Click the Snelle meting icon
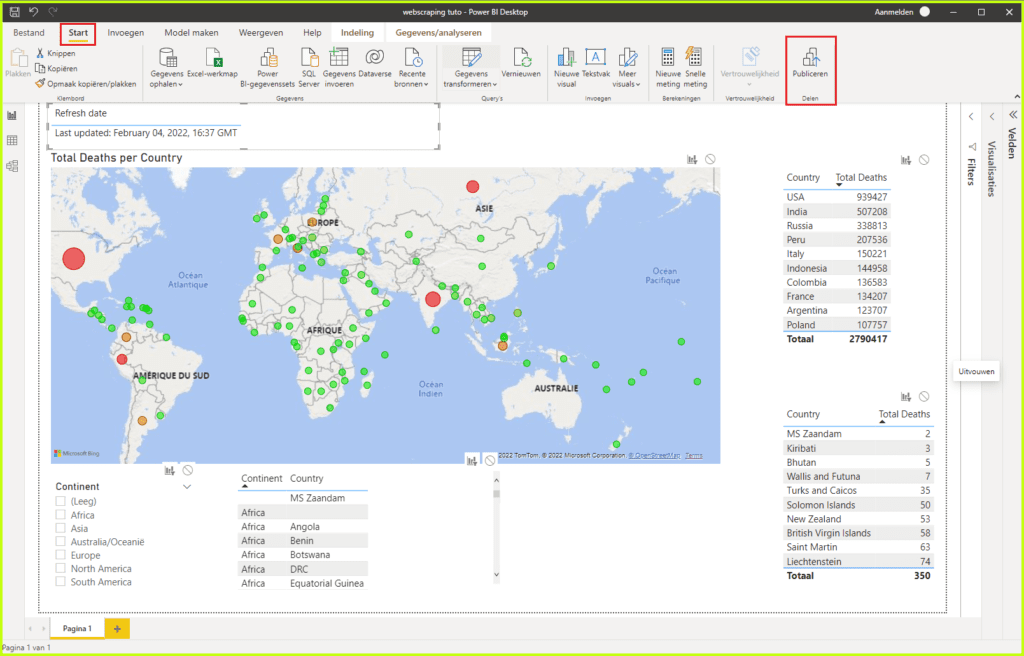 pos(694,57)
